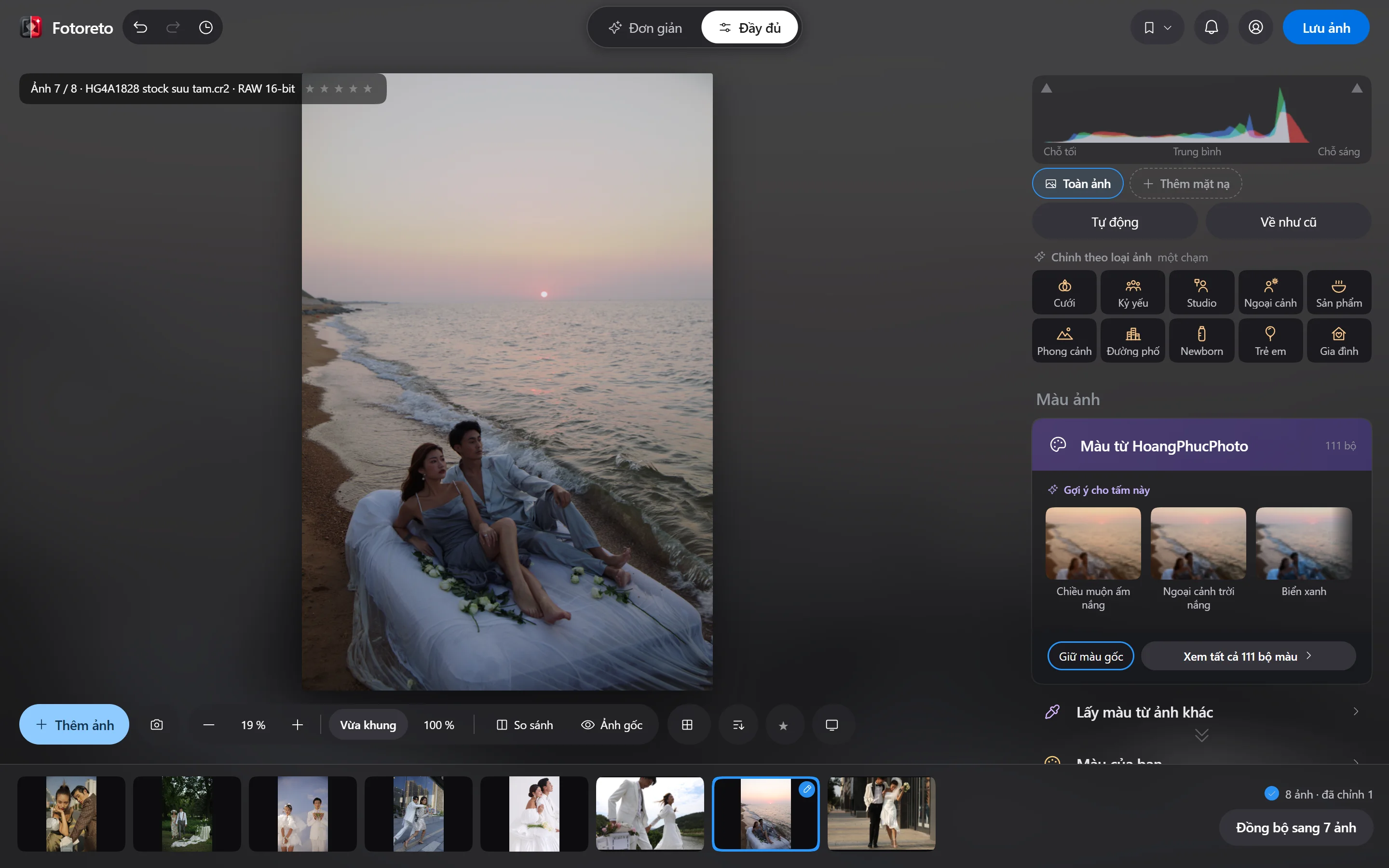Click the undo arrow icon
1389x868 pixels.
pos(140,27)
